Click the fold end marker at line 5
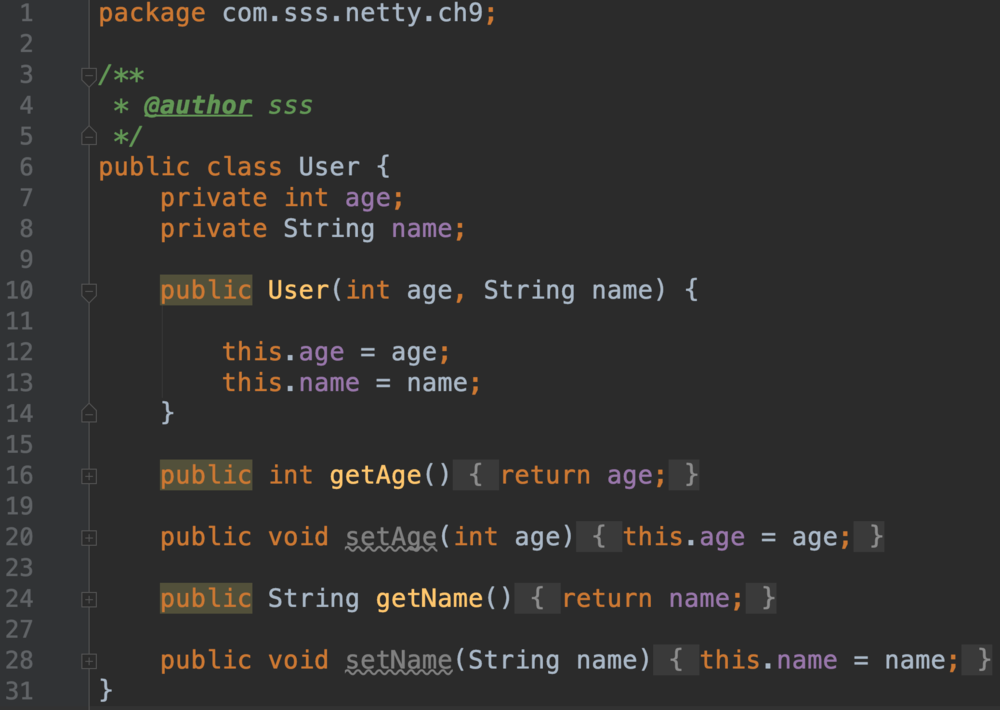1000x710 pixels. (x=89, y=136)
